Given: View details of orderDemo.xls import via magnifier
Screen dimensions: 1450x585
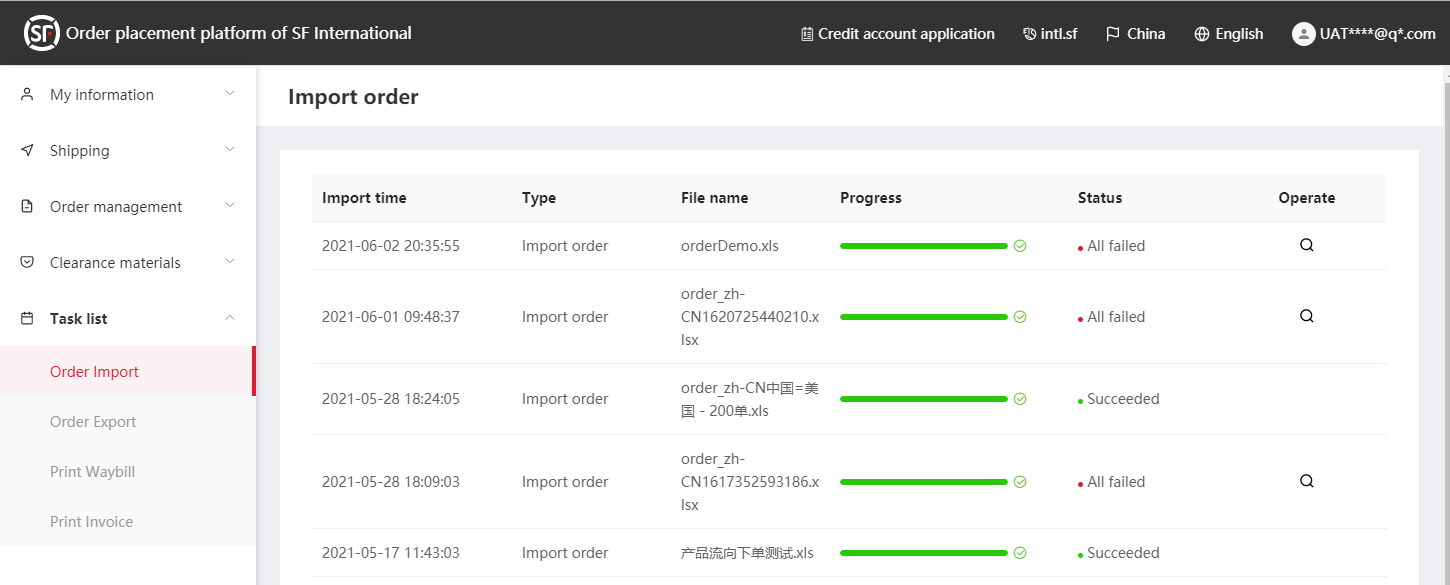Looking at the screenshot, I should click(x=1306, y=245).
